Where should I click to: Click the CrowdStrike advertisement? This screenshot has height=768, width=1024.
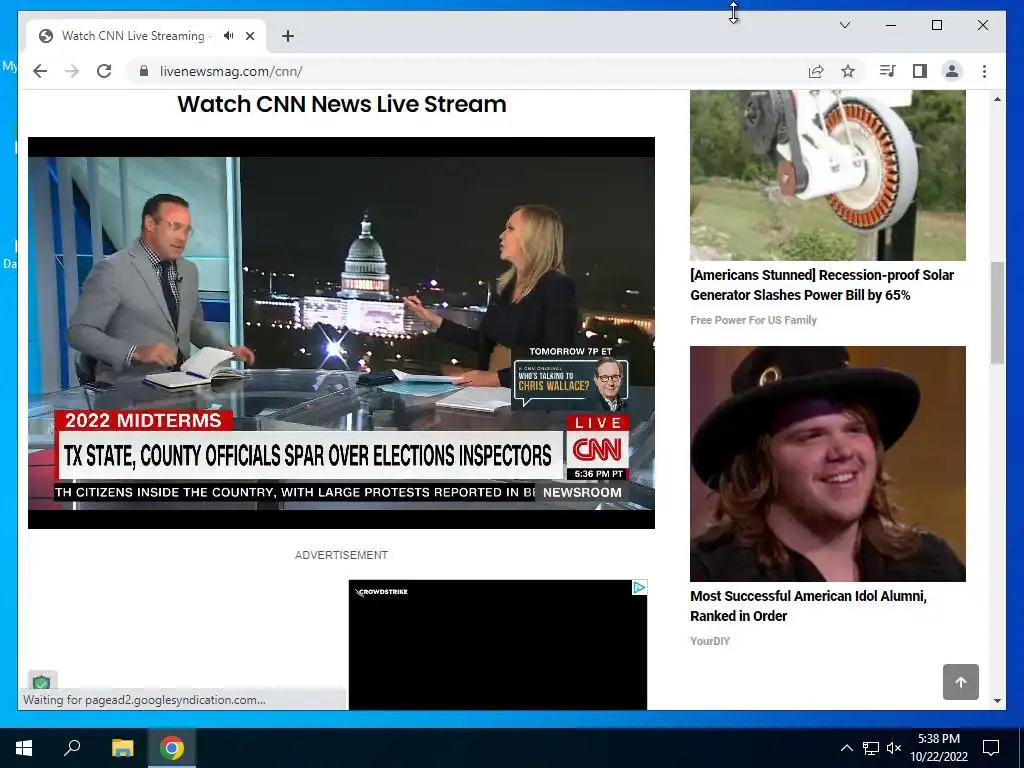click(498, 645)
